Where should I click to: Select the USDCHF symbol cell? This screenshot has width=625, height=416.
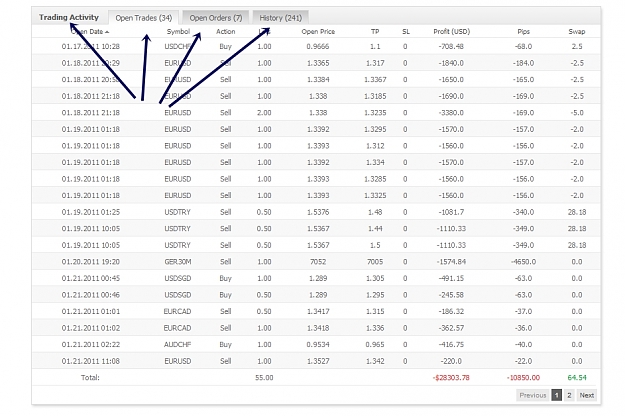coord(177,47)
